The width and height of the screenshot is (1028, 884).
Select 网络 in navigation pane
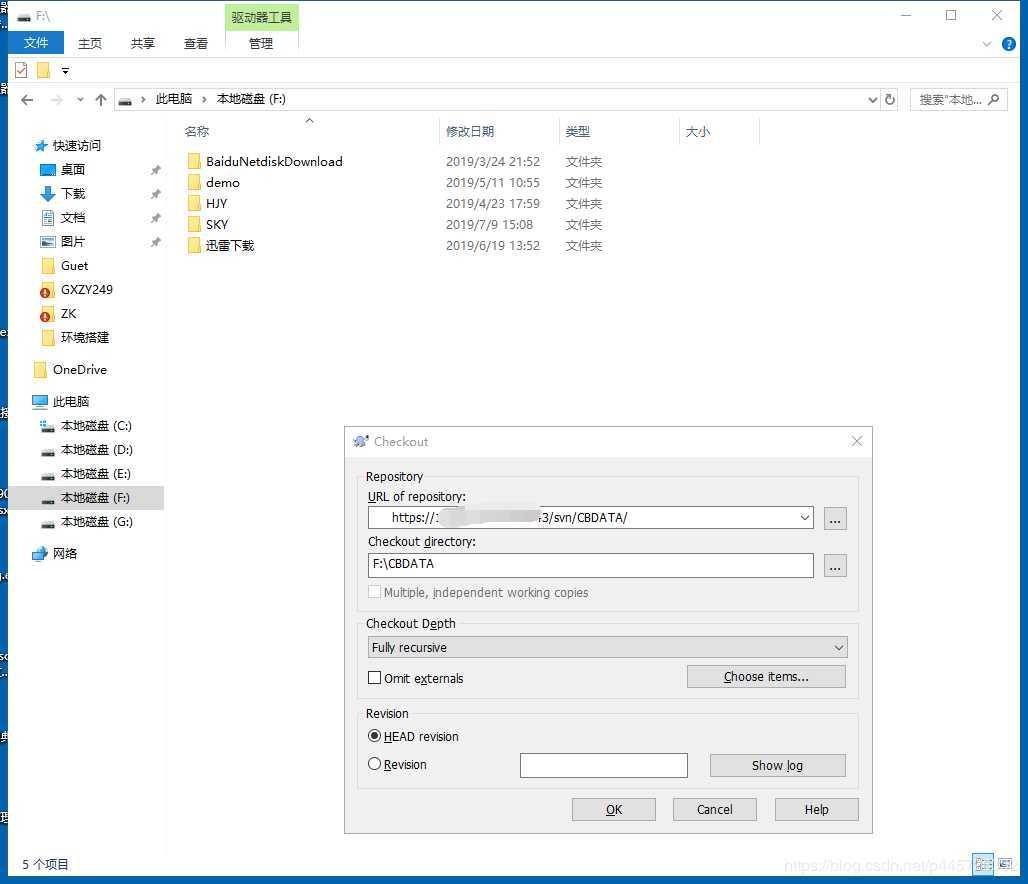[x=65, y=553]
